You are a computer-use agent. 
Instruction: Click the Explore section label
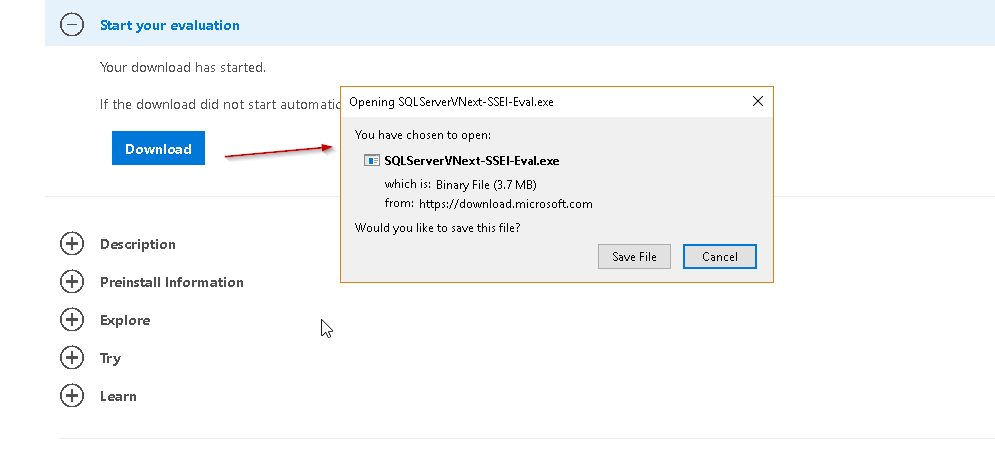(x=125, y=320)
